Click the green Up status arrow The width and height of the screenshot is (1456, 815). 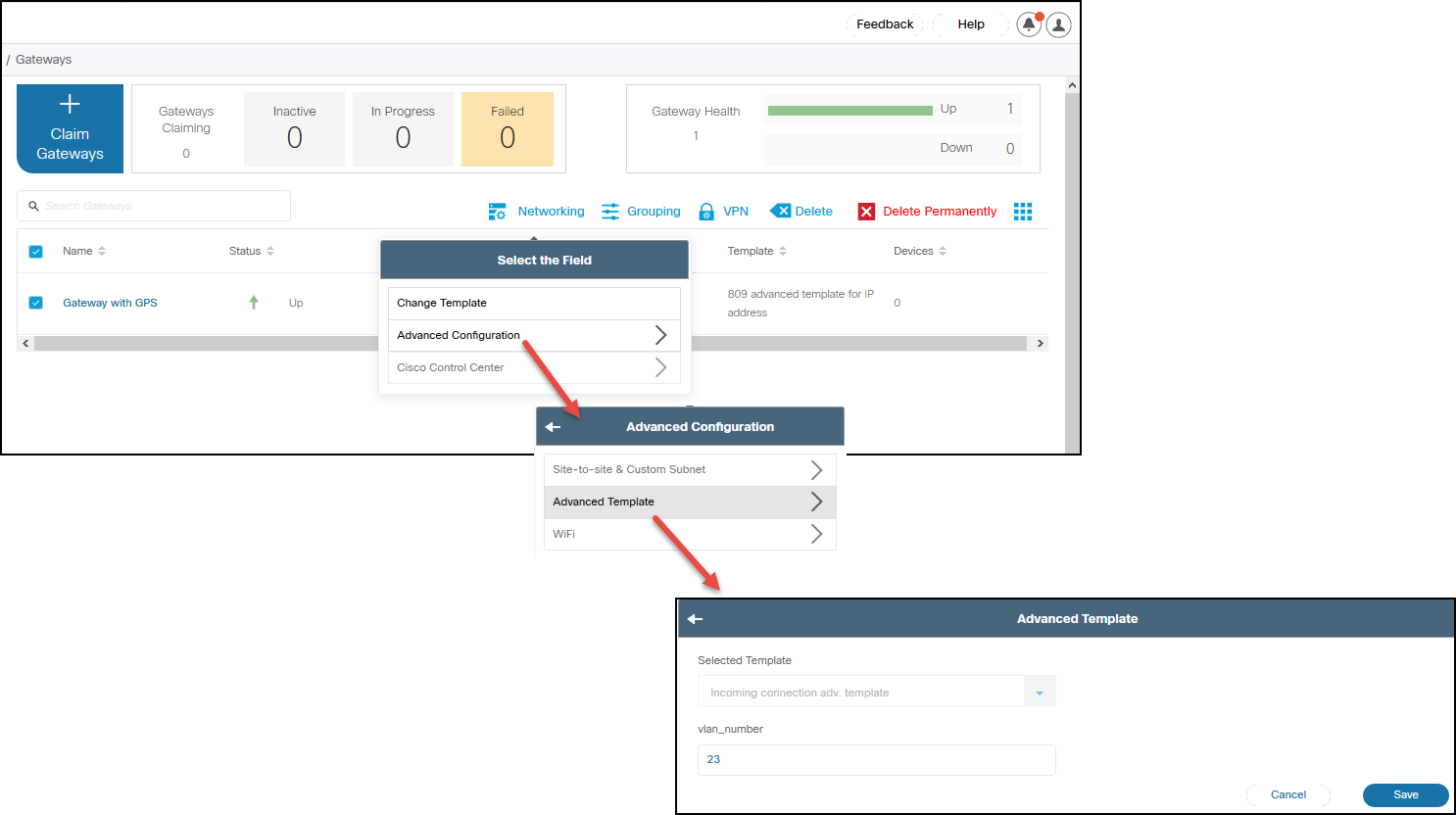pos(254,303)
